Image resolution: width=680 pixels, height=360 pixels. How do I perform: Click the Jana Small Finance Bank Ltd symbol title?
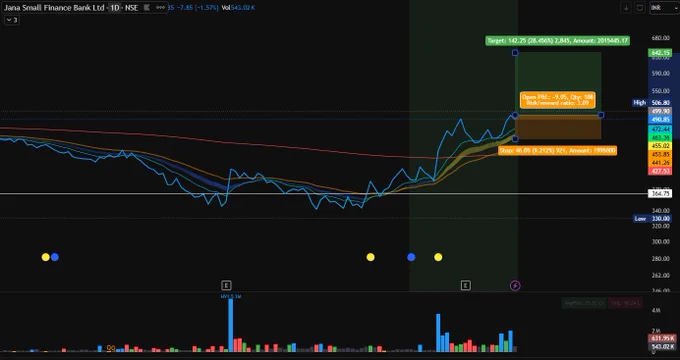(x=54, y=7)
